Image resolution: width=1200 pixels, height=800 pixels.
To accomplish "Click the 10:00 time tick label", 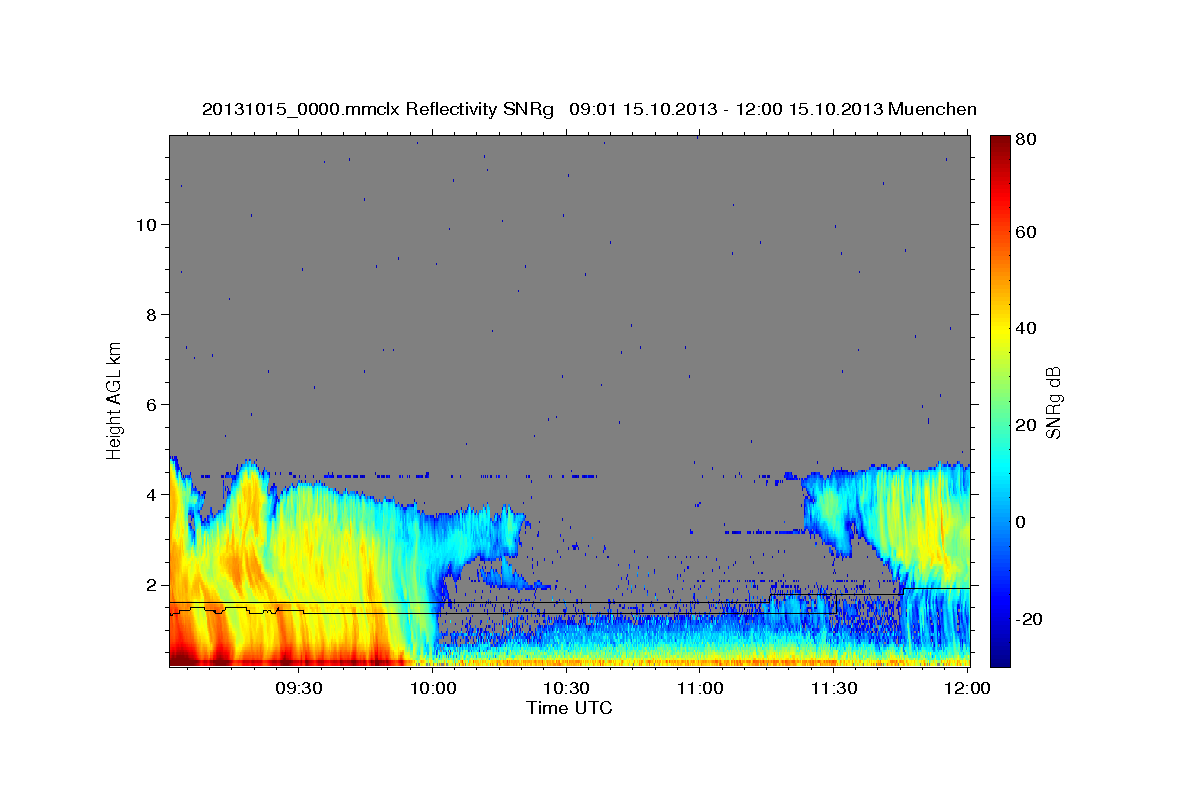I will click(x=432, y=689).
